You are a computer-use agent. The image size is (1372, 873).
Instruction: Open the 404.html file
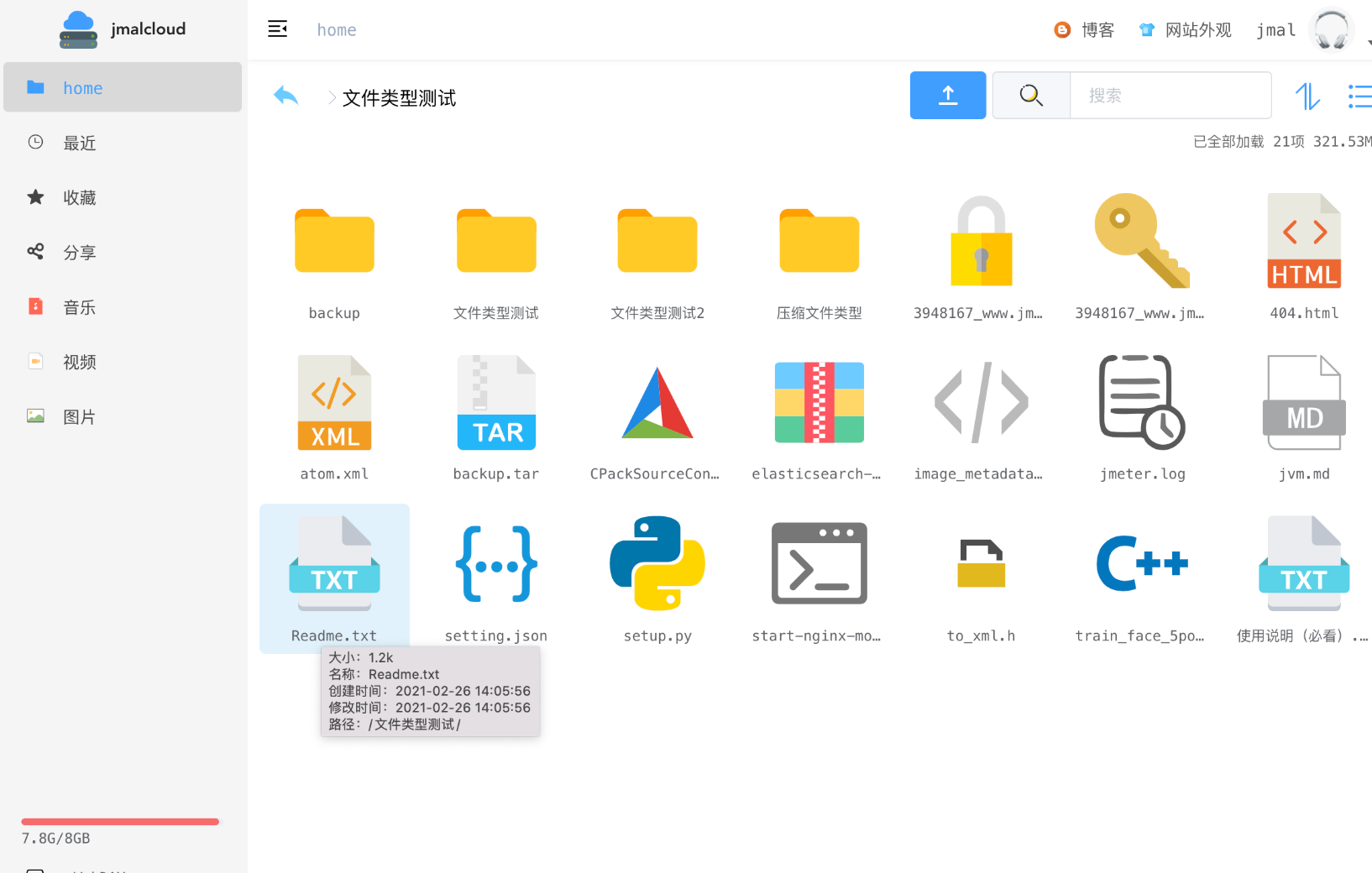[x=1303, y=243]
